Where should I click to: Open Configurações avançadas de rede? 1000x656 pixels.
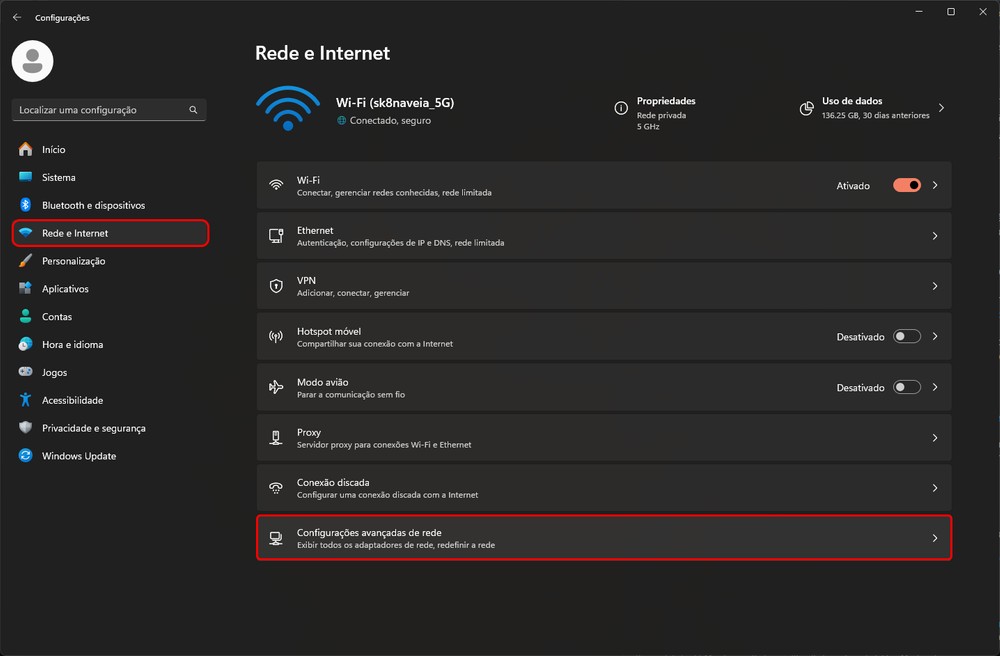tap(603, 538)
